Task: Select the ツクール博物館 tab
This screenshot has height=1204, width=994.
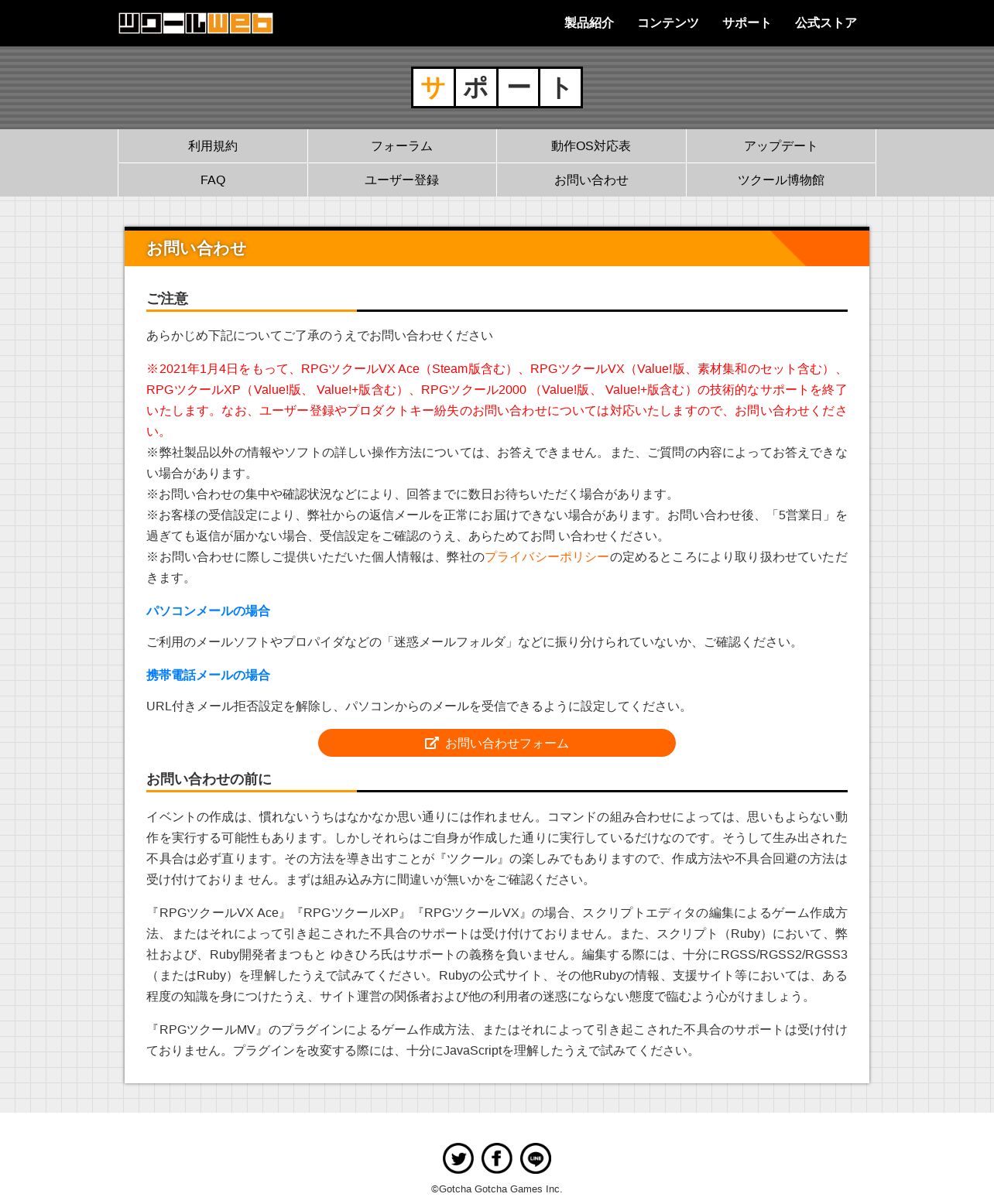Action: pos(781,180)
